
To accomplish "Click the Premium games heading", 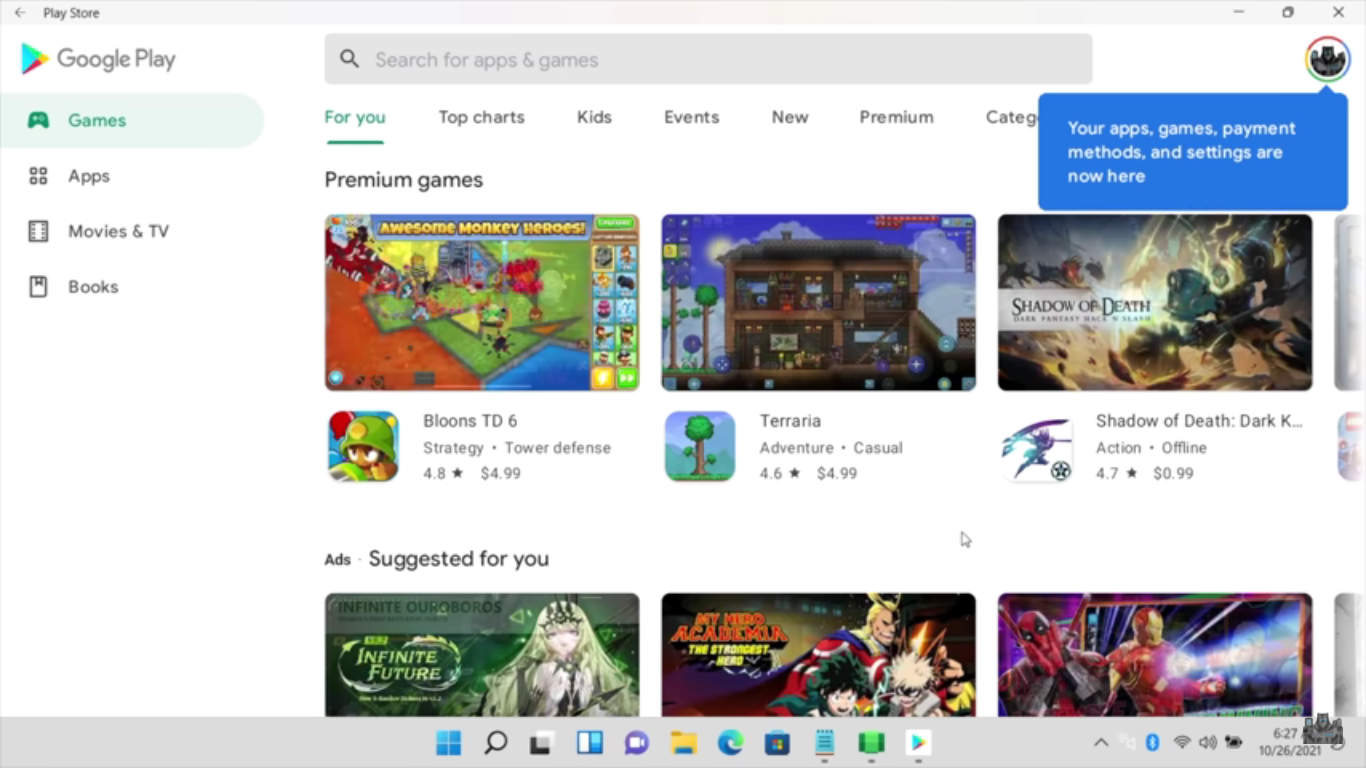I will pyautogui.click(x=403, y=180).
